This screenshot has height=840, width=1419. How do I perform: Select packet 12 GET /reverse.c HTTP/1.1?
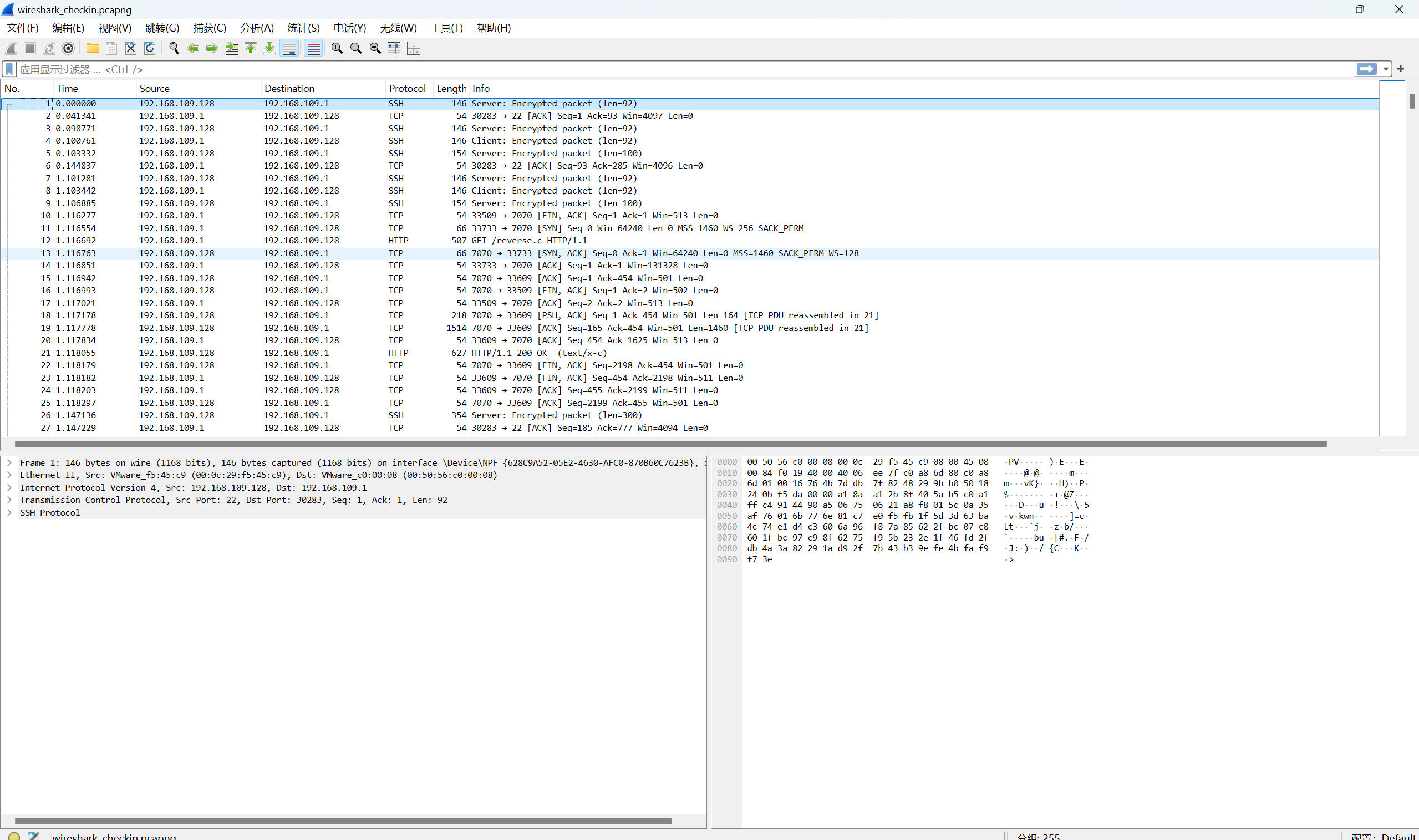tap(690, 241)
